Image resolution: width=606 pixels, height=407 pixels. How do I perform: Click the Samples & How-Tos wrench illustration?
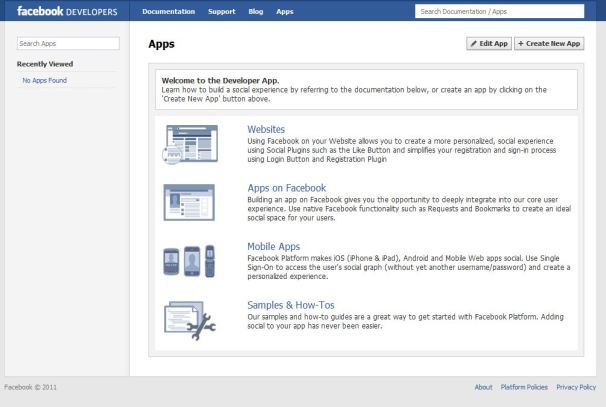(x=190, y=320)
